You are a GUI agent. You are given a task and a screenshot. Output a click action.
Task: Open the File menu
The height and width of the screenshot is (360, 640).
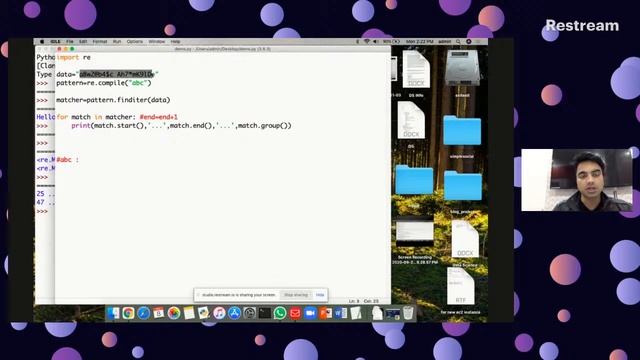[70, 42]
